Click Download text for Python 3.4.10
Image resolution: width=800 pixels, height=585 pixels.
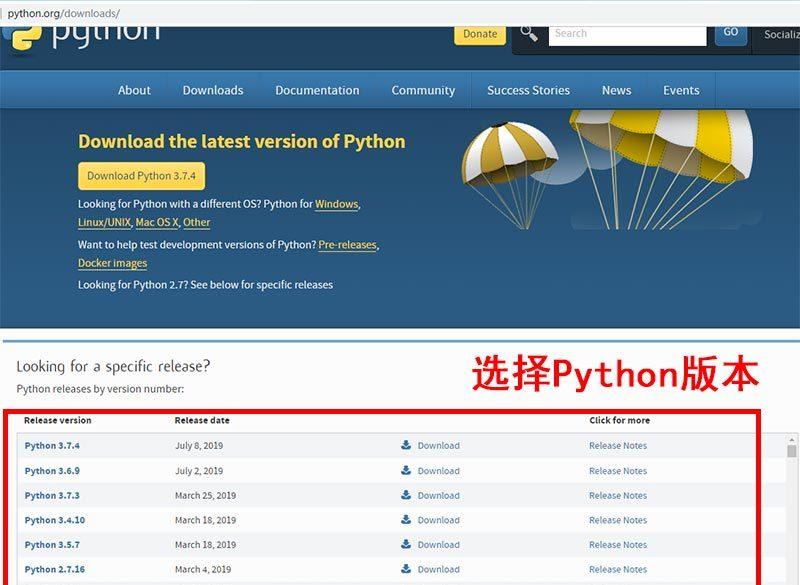click(438, 520)
